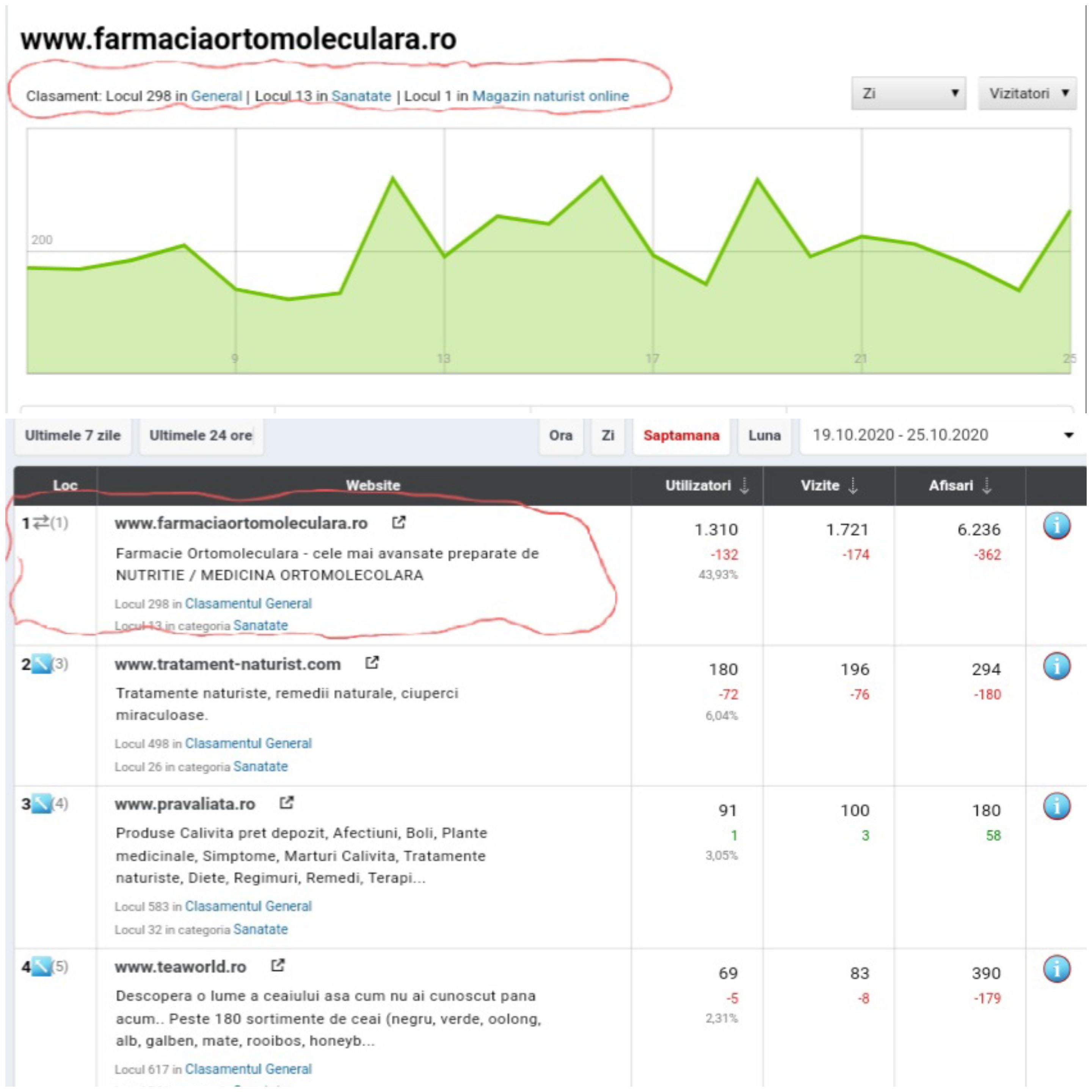The image size is (1092, 1092).
Task: Click rank trend icon for pravaliata.ro
Action: (x=41, y=804)
